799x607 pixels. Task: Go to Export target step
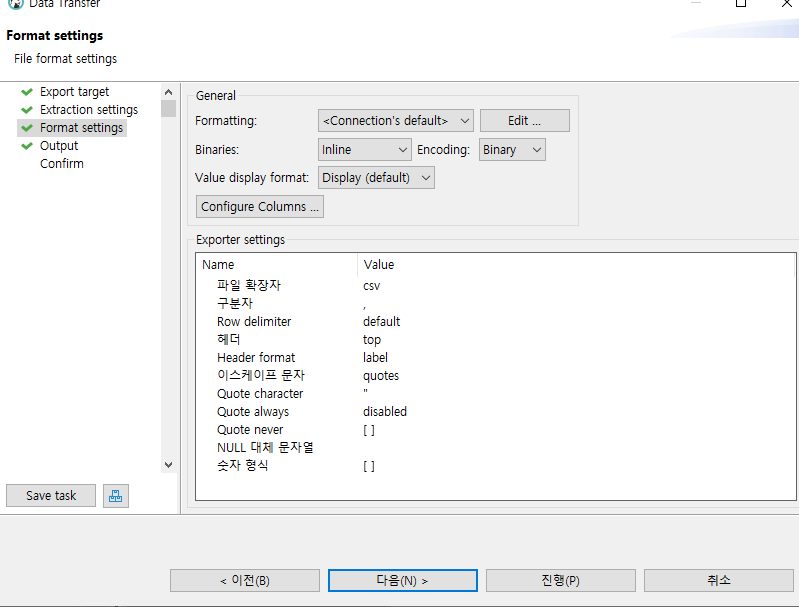[x=74, y=92]
